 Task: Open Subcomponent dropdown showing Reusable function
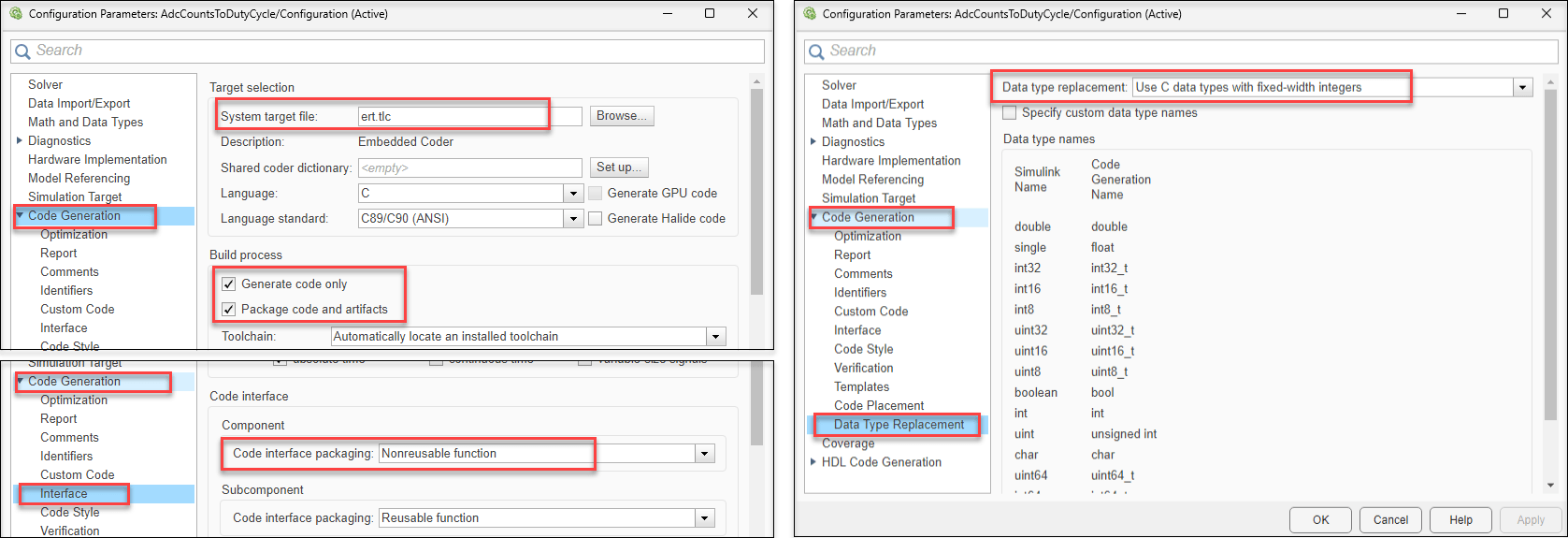point(704,518)
